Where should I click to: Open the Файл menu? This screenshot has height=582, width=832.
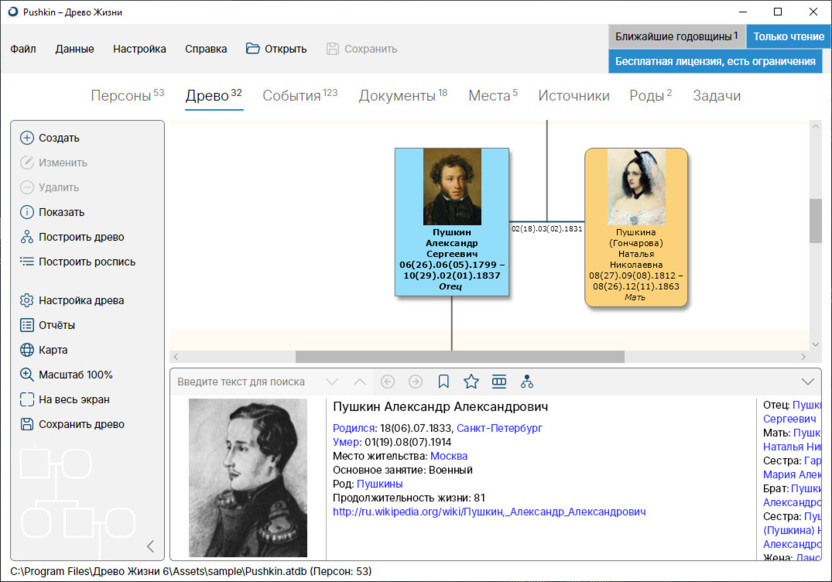[x=23, y=49]
